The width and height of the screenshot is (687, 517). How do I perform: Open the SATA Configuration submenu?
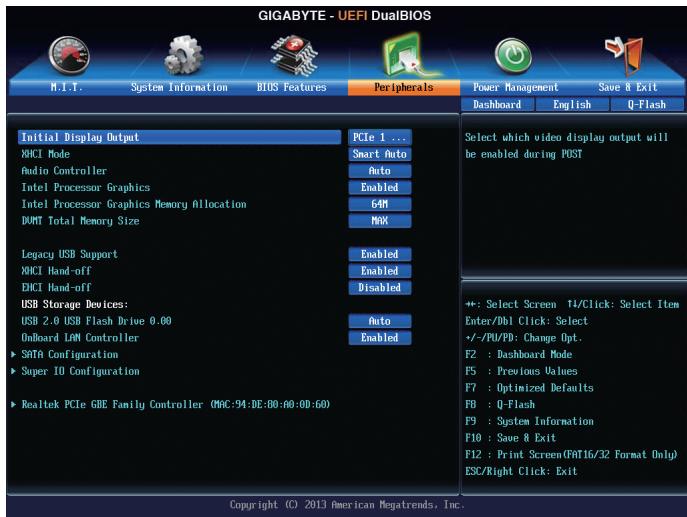pos(70,354)
